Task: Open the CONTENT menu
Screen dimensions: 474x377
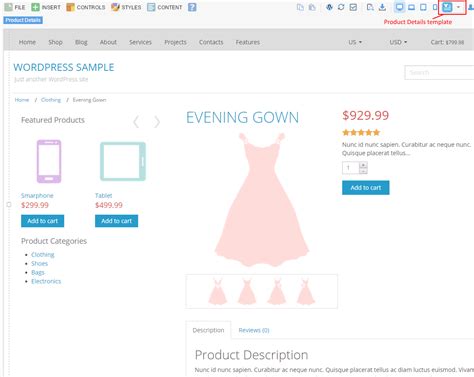Action: (x=165, y=7)
